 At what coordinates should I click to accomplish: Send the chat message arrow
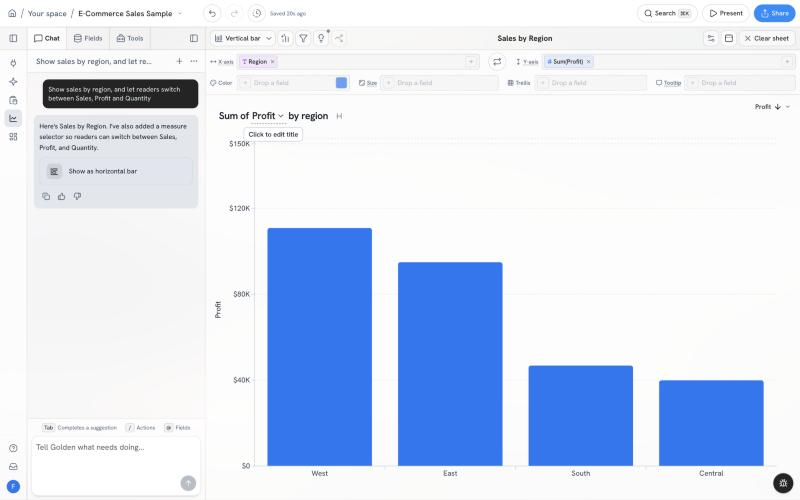point(188,483)
